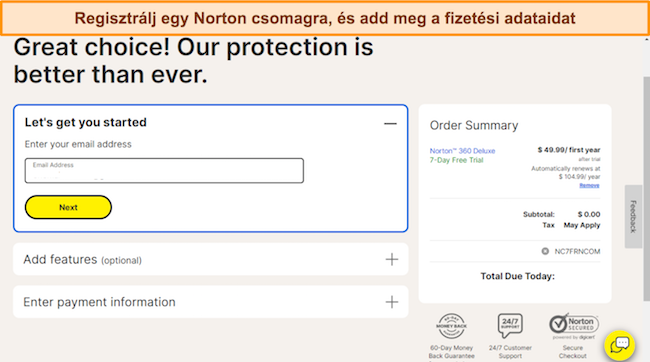The height and width of the screenshot is (362, 650).
Task: Click the page vertical scrollbar
Action: (646, 189)
